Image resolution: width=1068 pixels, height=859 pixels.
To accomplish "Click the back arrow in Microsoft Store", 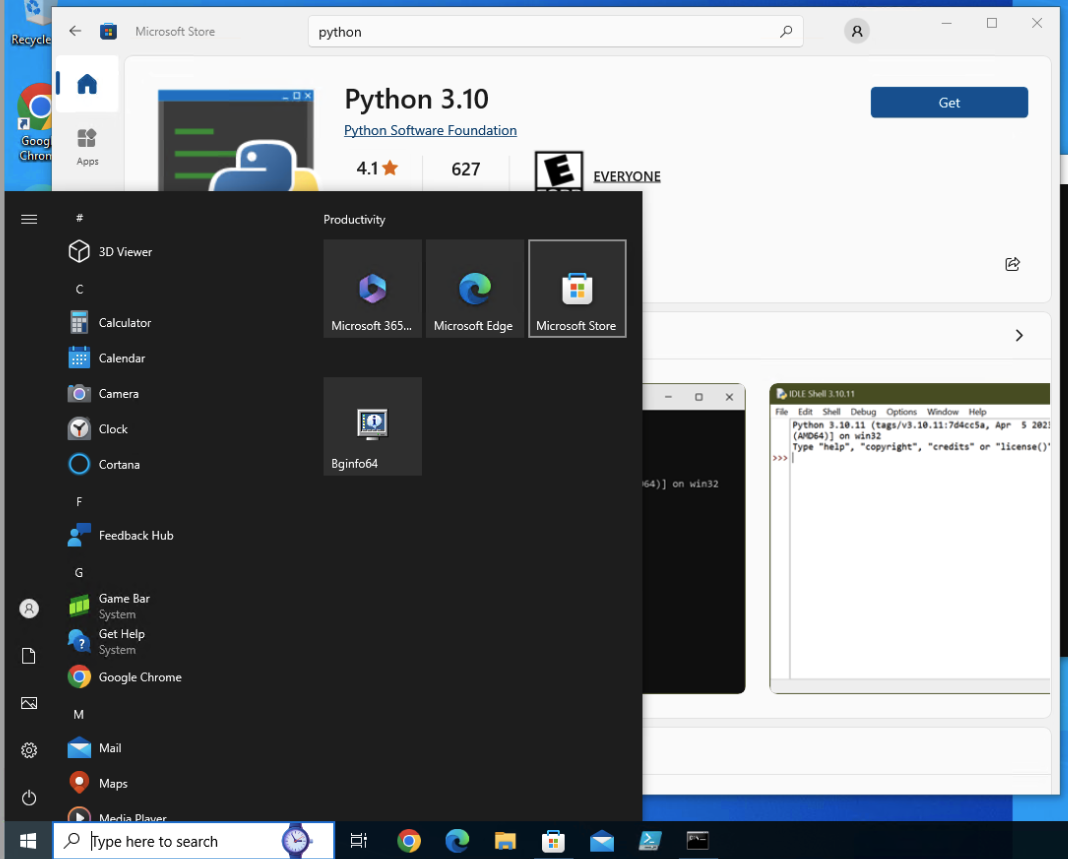I will [75, 31].
